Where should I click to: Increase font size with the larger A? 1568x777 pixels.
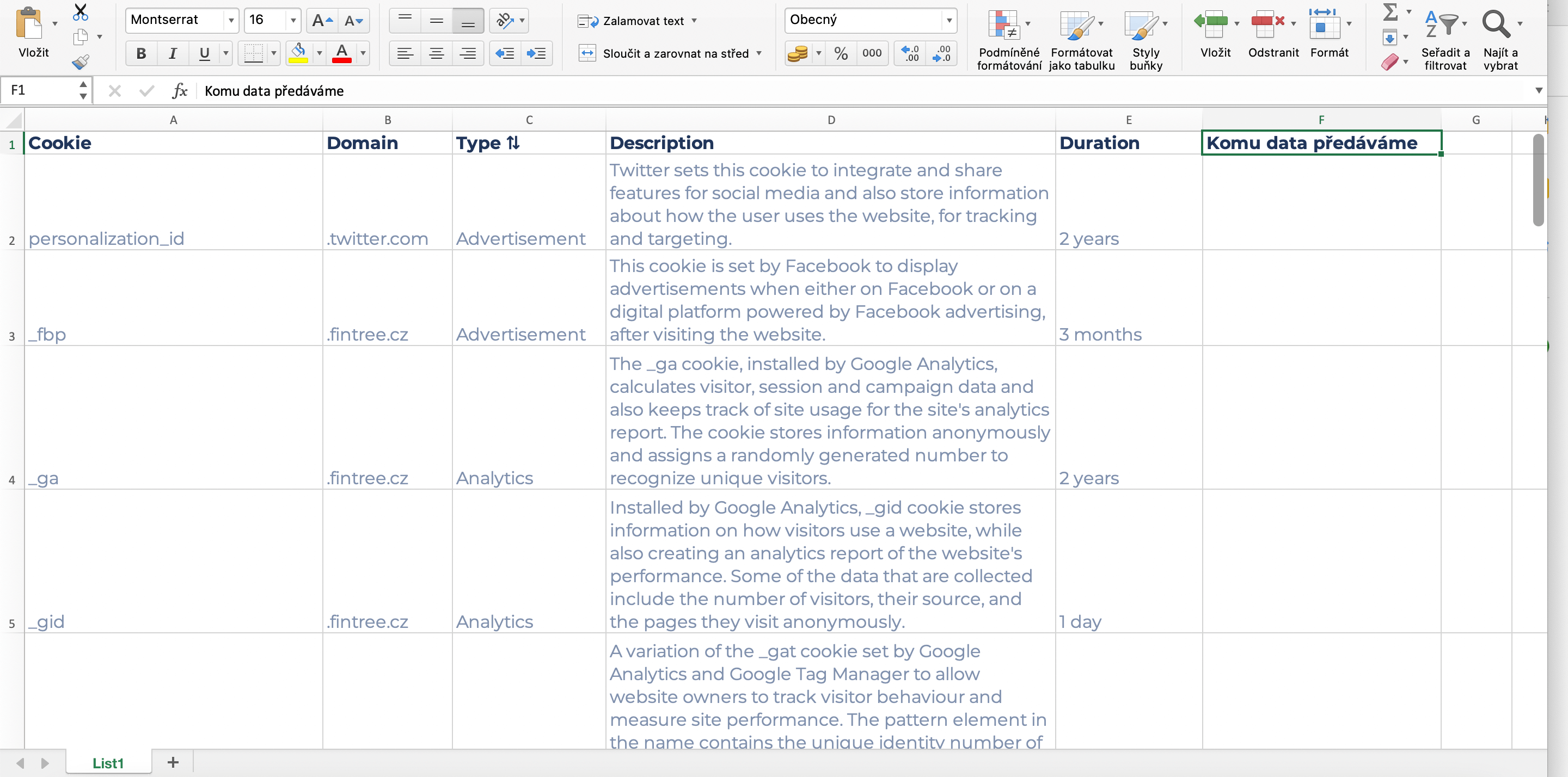click(x=322, y=21)
